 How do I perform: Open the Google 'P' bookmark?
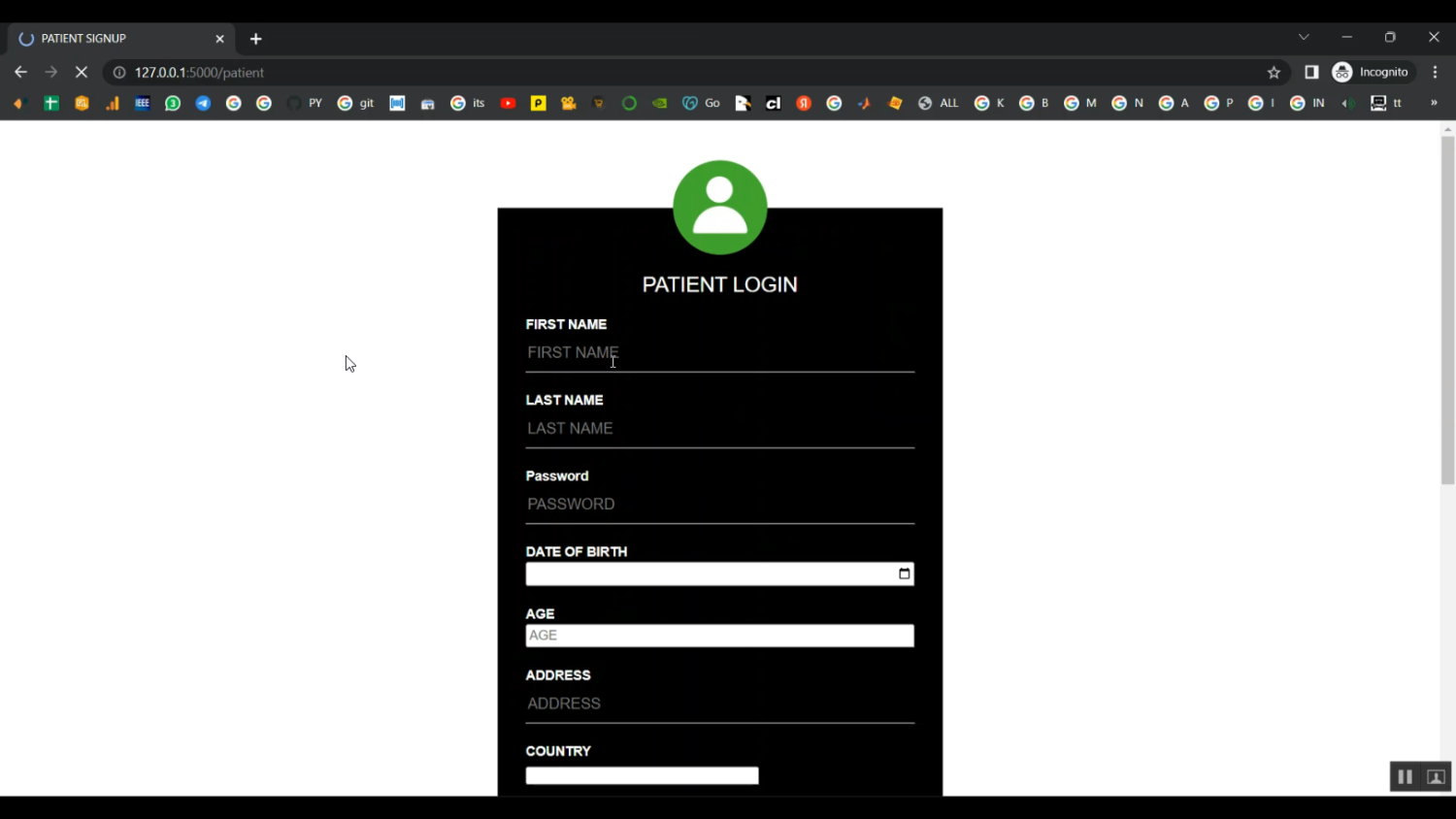1218,103
